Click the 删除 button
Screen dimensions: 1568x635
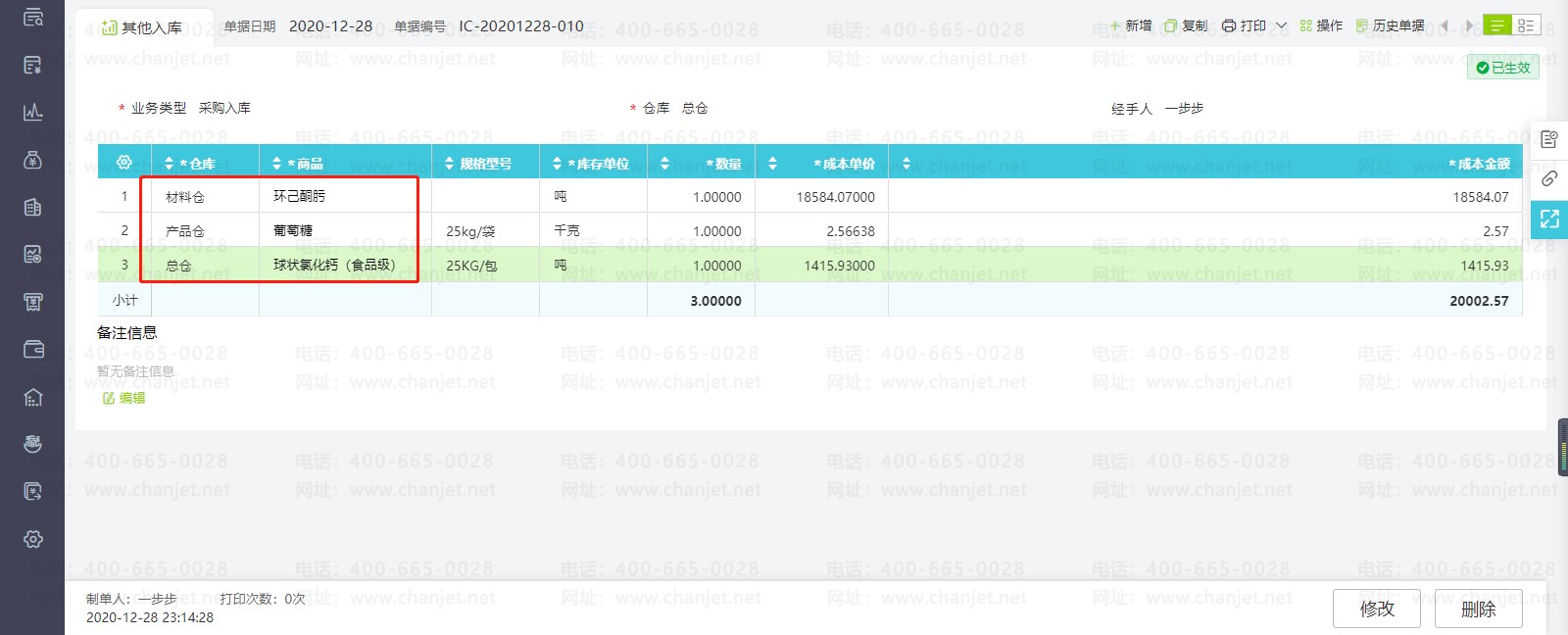tap(1478, 609)
